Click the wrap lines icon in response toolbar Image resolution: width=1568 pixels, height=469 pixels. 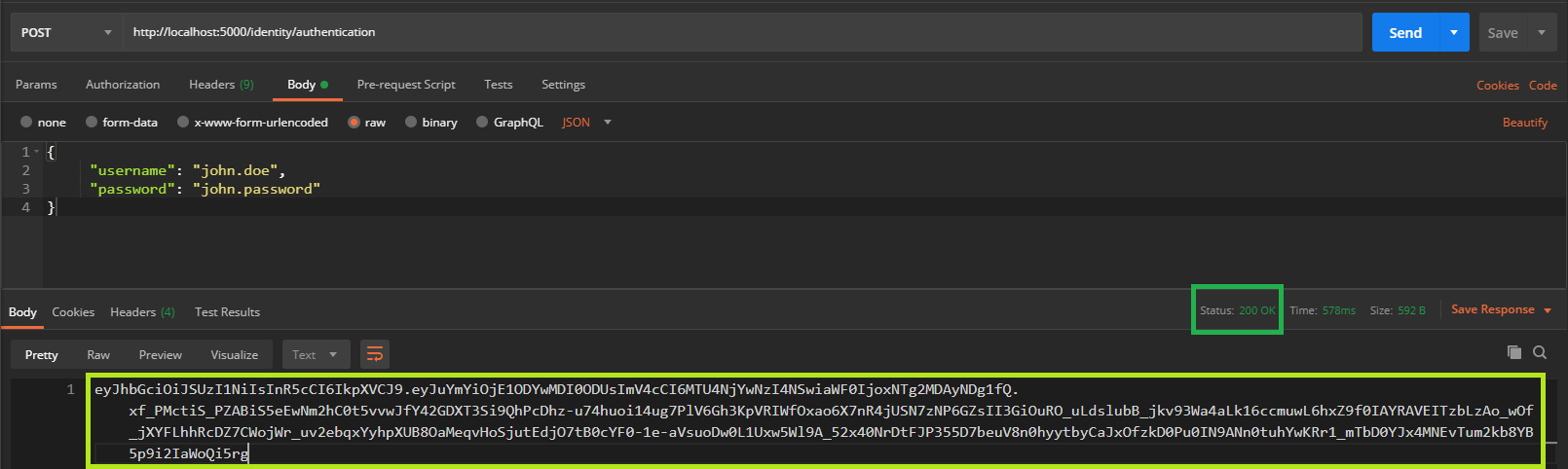[x=375, y=354]
